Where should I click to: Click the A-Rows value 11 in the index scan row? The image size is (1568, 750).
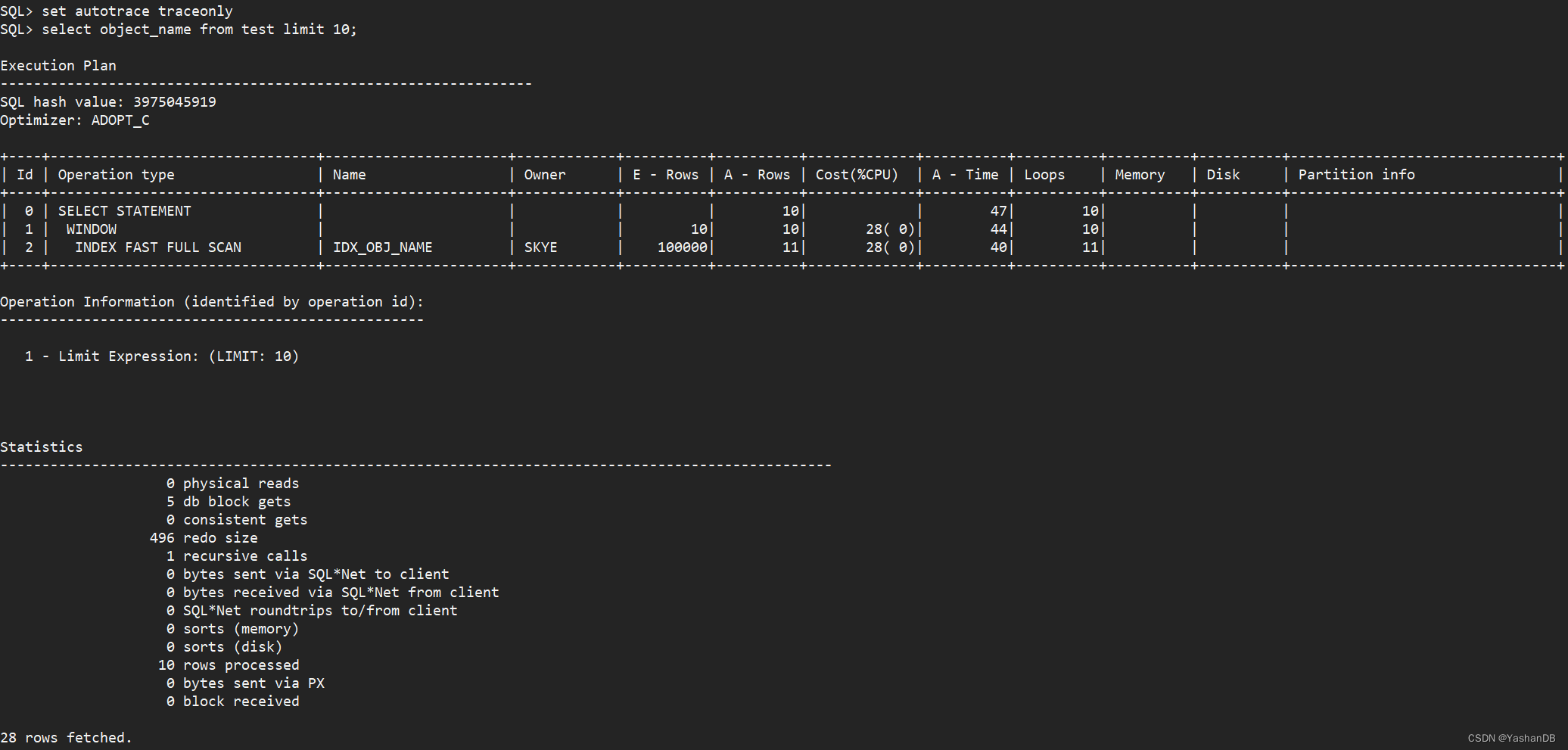791,247
